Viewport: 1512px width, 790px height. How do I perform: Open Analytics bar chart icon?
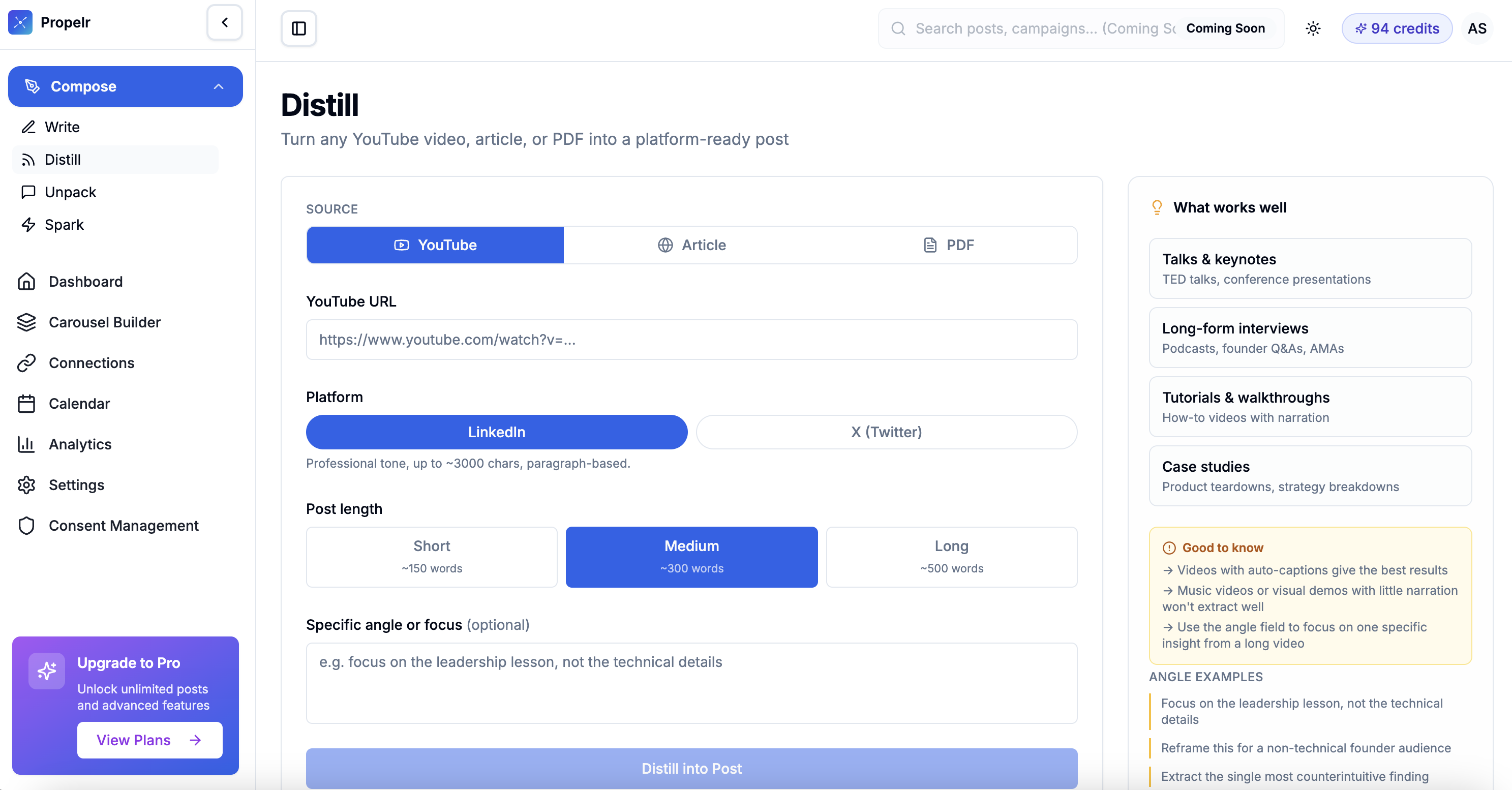(26, 444)
